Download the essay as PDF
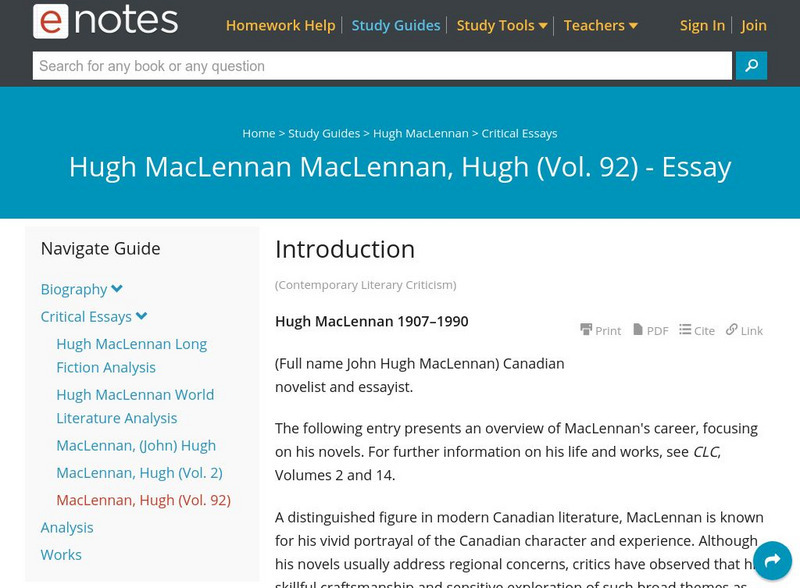 click(650, 330)
